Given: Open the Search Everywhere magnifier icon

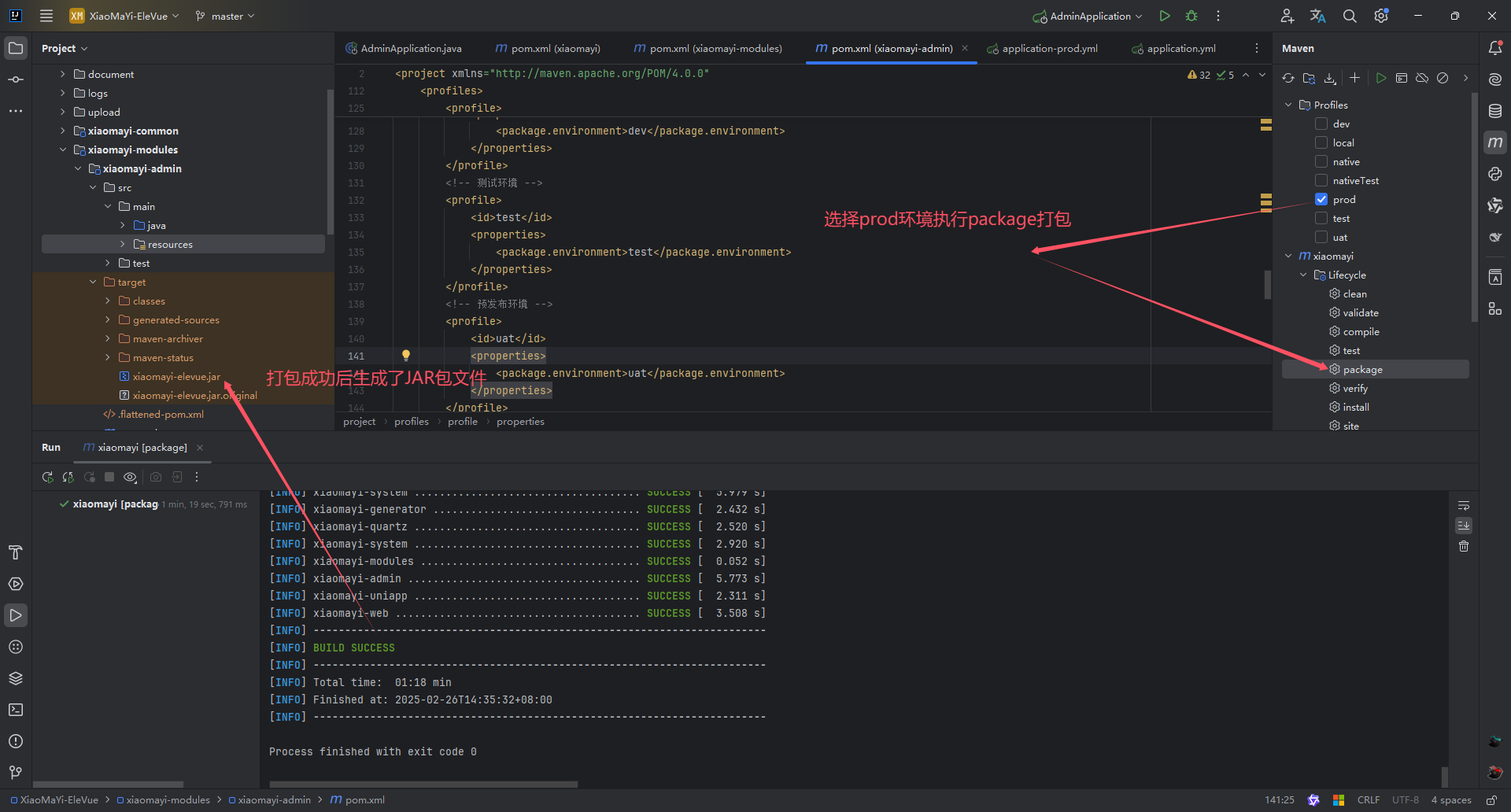Looking at the screenshot, I should pyautogui.click(x=1350, y=16).
